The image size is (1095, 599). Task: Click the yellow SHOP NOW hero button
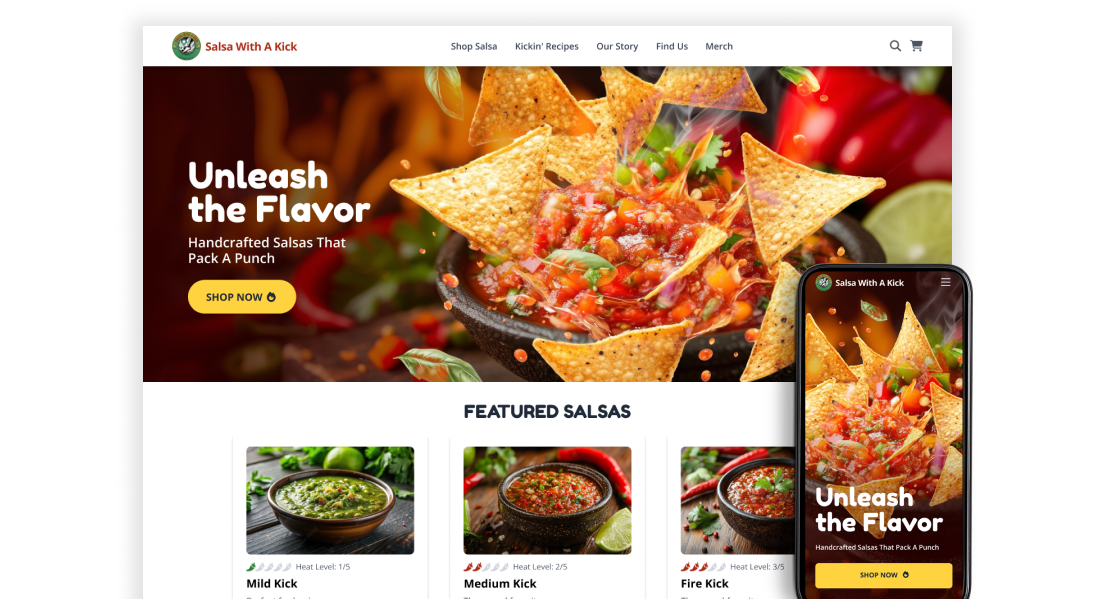pyautogui.click(x=242, y=297)
